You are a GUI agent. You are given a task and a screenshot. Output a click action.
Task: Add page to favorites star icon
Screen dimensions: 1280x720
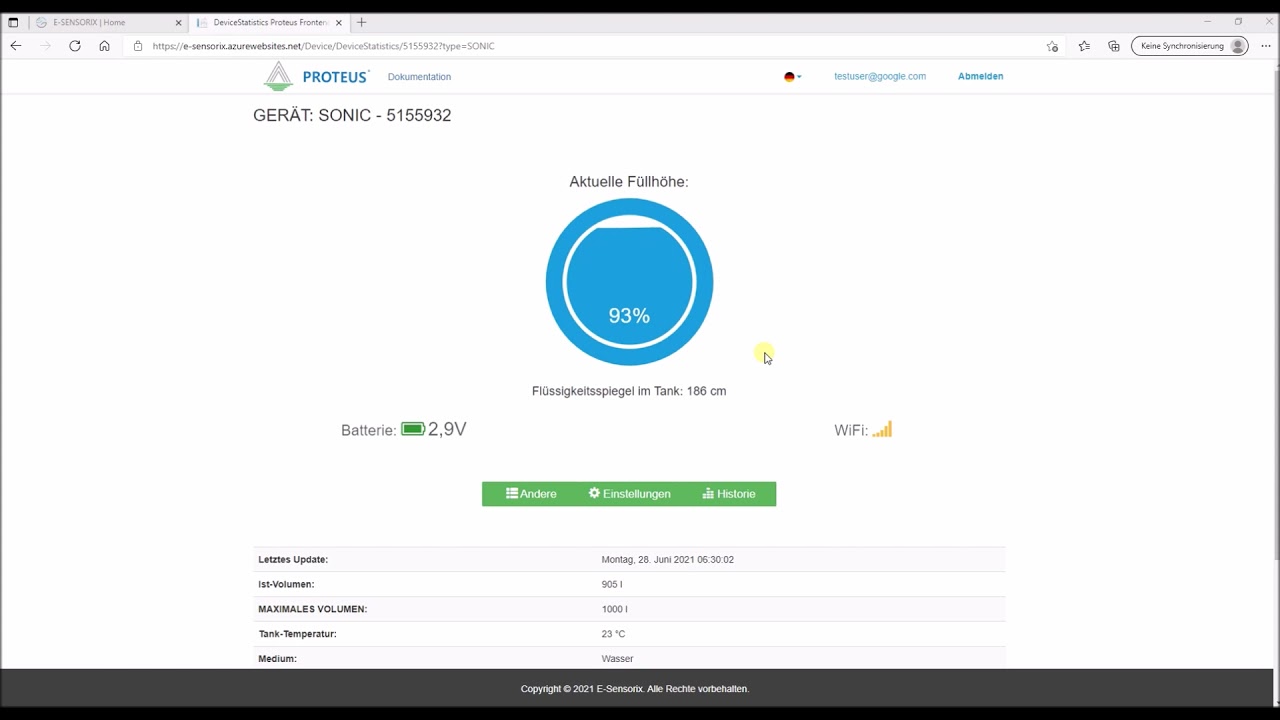[x=1052, y=46]
